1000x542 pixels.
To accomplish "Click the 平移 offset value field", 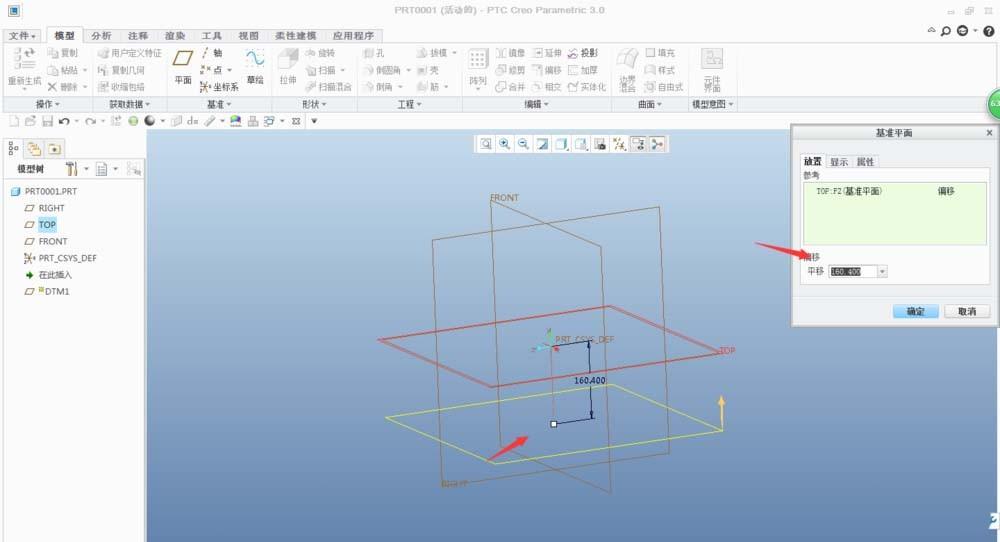I will (x=853, y=272).
